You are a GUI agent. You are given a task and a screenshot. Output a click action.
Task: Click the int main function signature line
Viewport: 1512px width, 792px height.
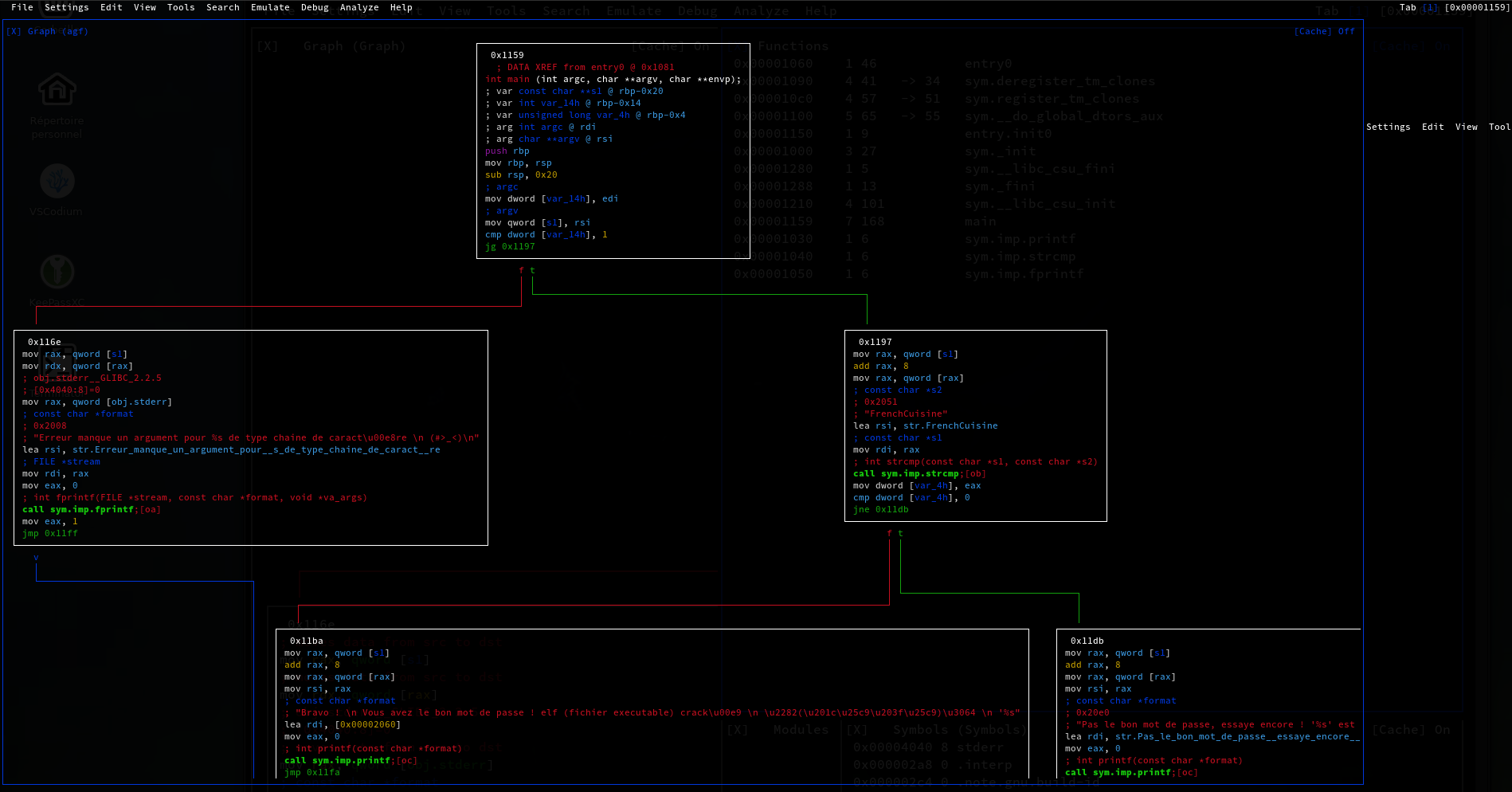pos(613,79)
